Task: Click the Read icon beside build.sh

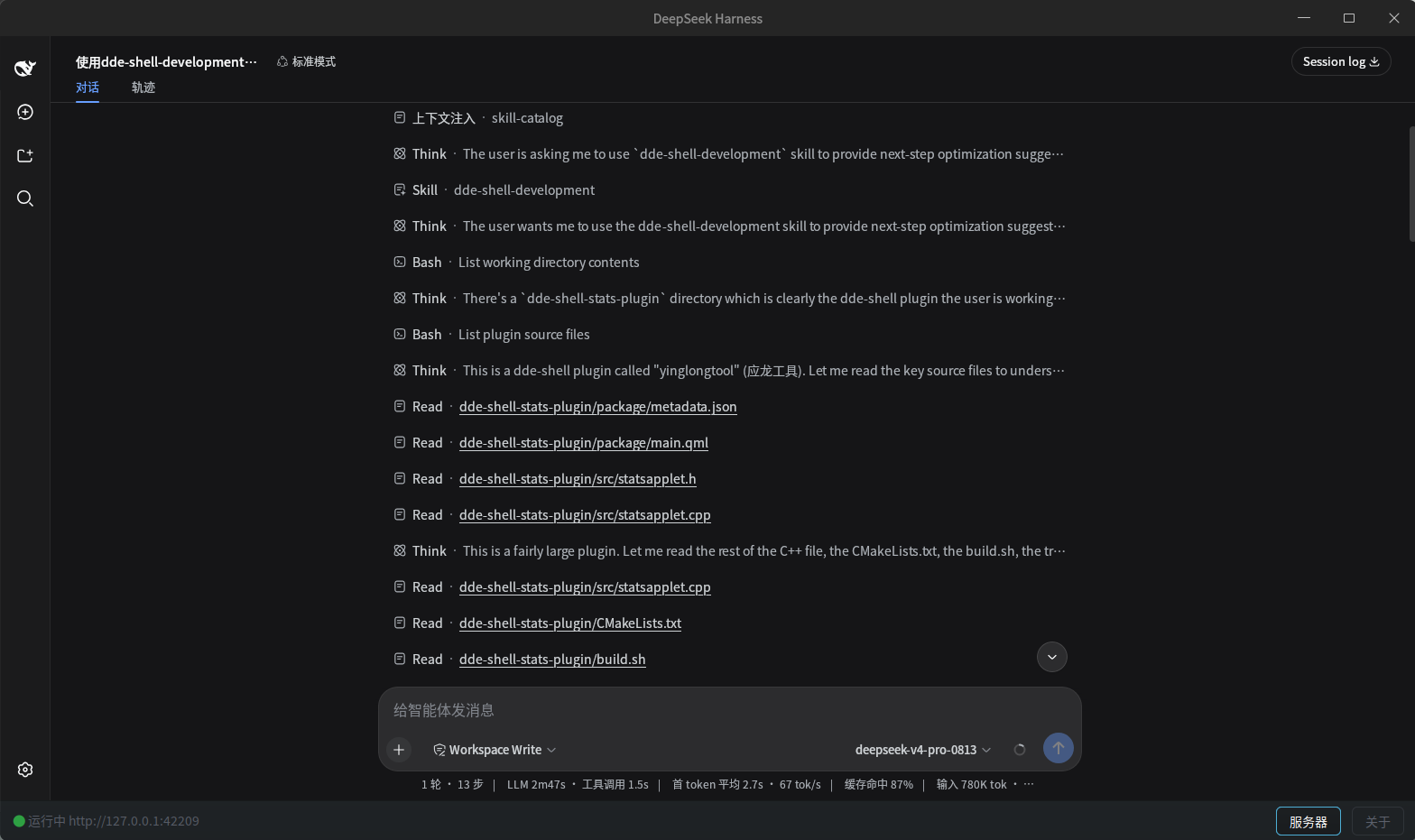Action: tap(400, 659)
